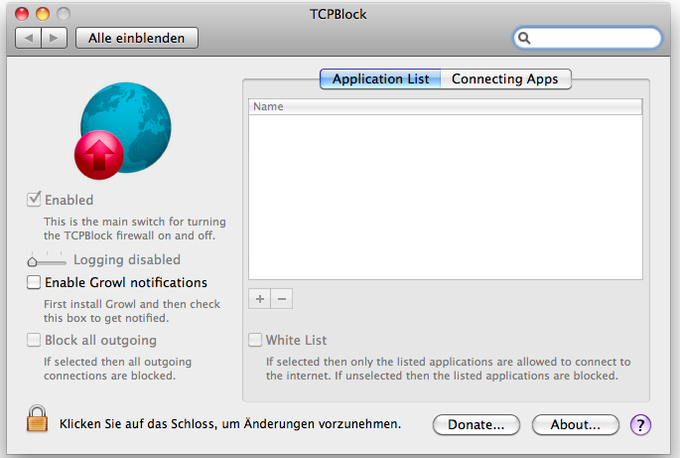
Task: Check the White List option
Action: pos(255,340)
